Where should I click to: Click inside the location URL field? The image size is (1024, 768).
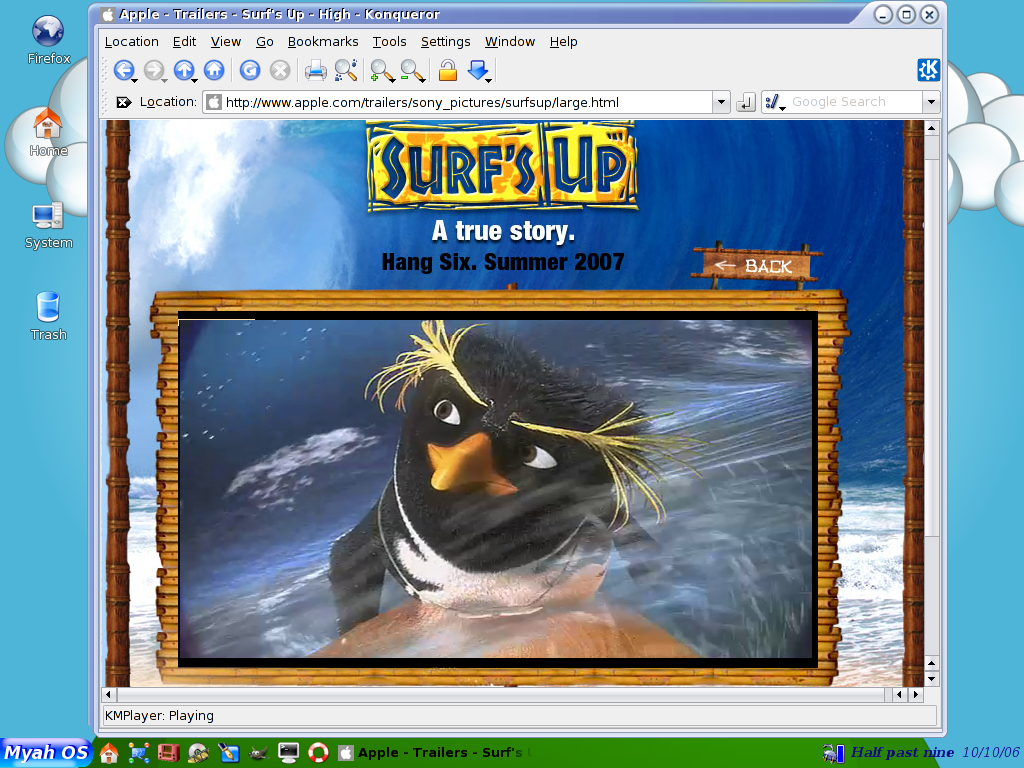tap(467, 103)
